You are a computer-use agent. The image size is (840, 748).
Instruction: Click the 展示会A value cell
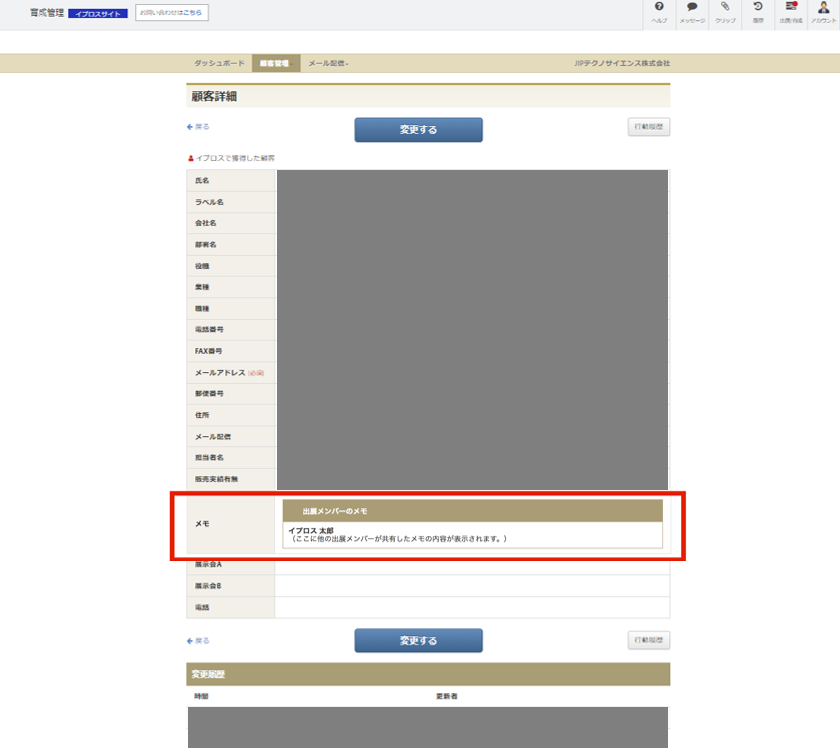tap(471, 565)
